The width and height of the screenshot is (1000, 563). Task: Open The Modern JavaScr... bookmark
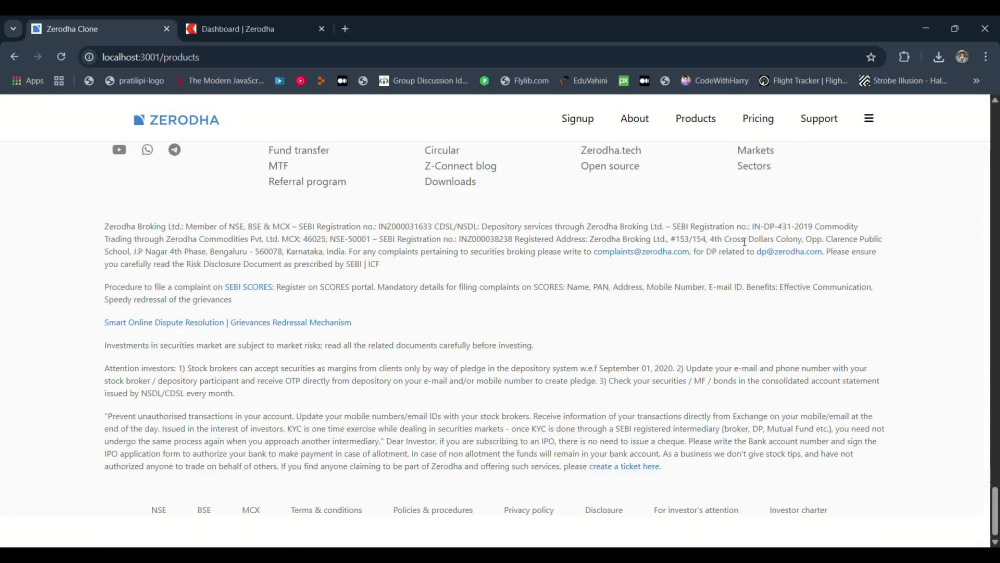(220, 81)
